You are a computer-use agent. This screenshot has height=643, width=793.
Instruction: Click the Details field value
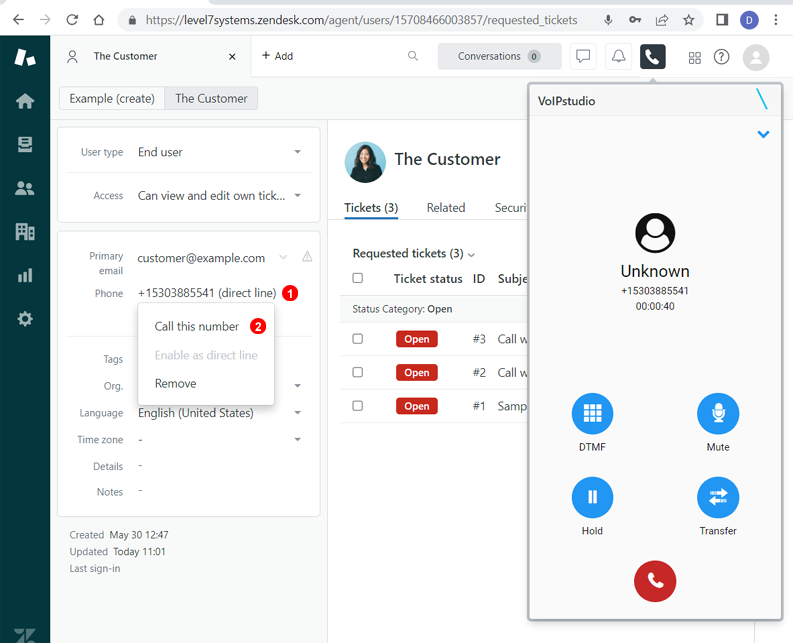[x=140, y=465]
